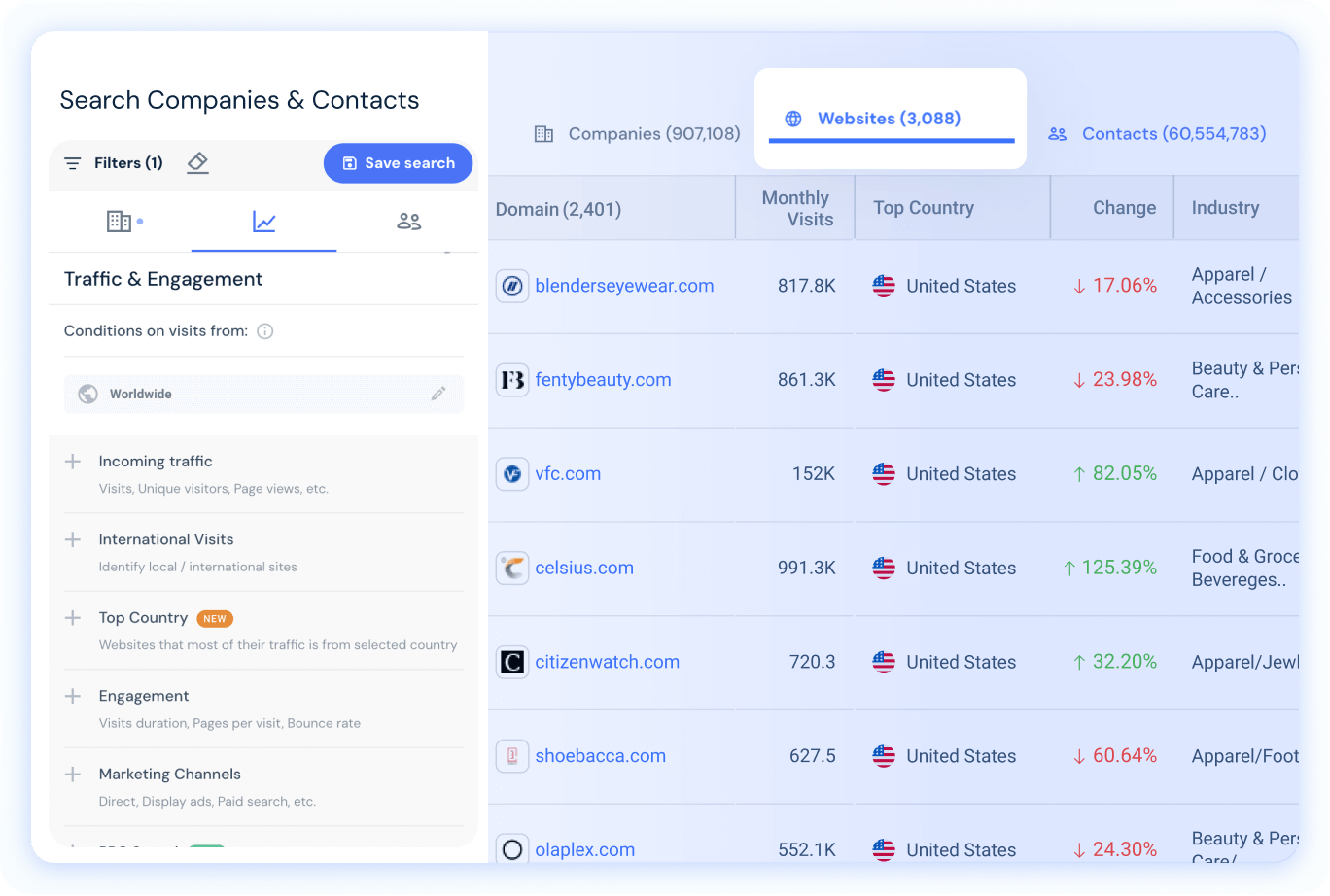Expand the International Visits filter
The image size is (1330, 896).
(73, 539)
